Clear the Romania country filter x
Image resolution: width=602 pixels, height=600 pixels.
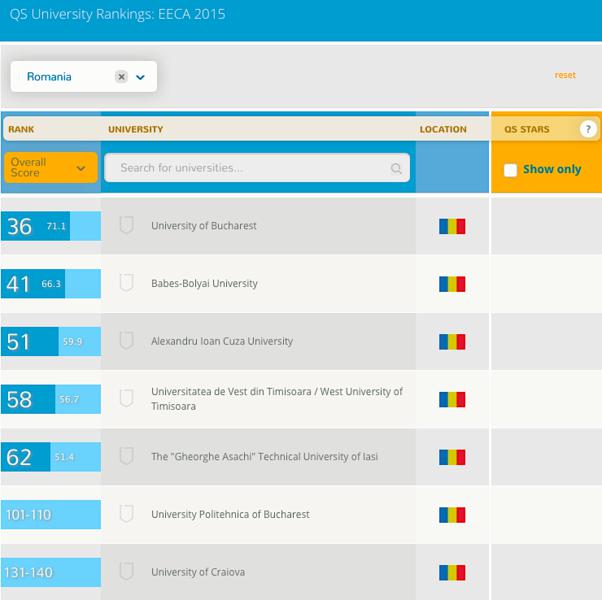pos(121,77)
